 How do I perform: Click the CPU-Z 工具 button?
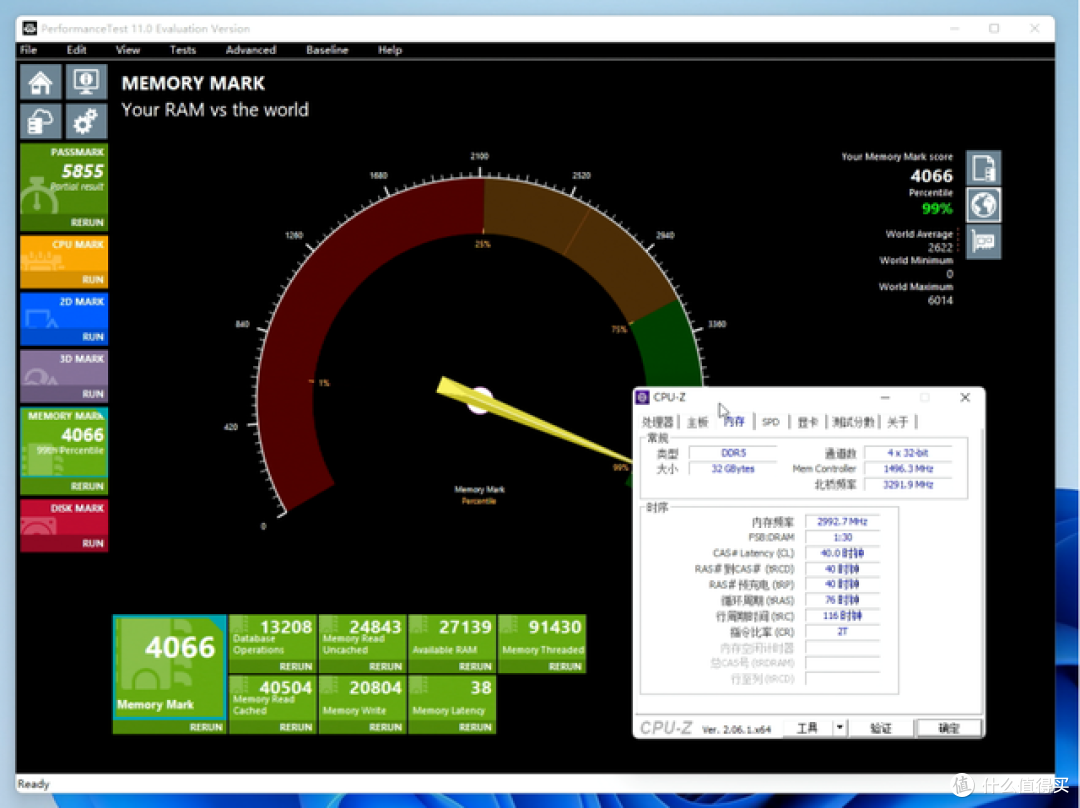(807, 728)
